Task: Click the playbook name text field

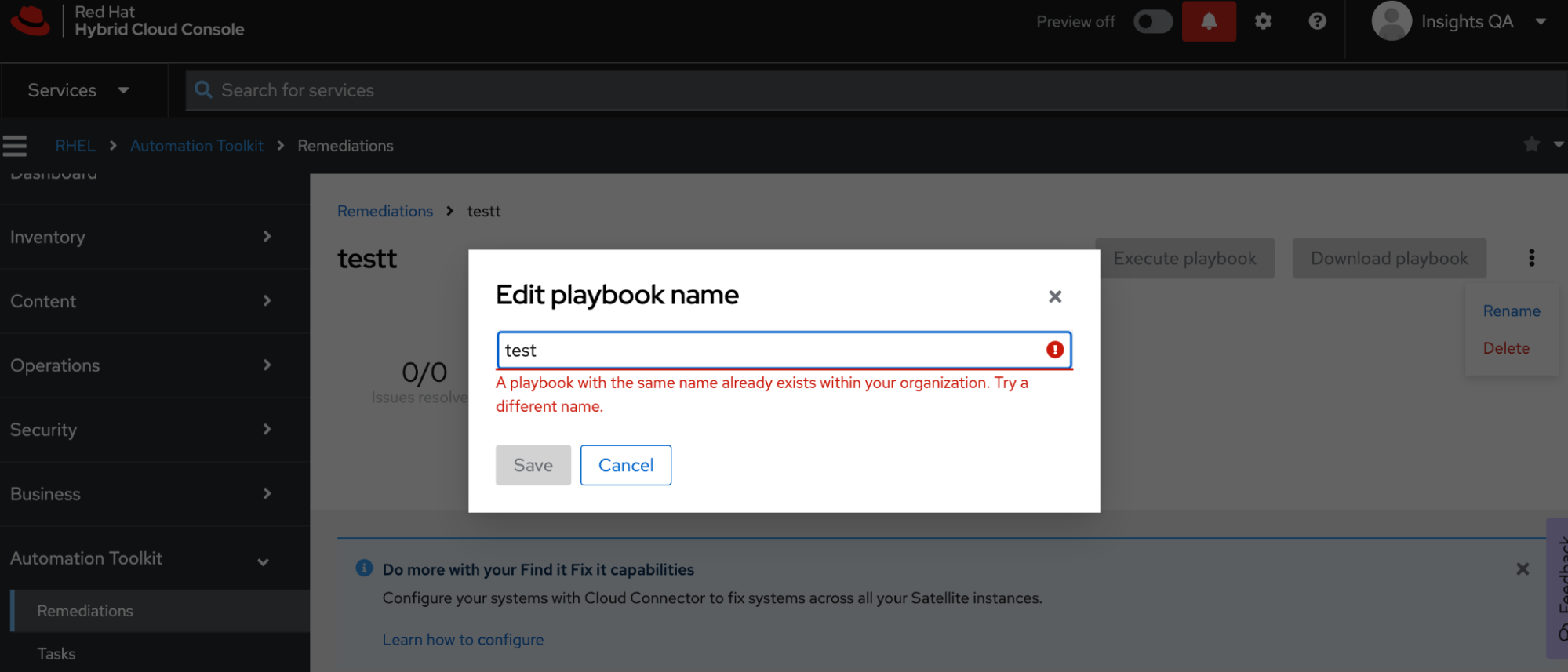Action: click(x=769, y=351)
